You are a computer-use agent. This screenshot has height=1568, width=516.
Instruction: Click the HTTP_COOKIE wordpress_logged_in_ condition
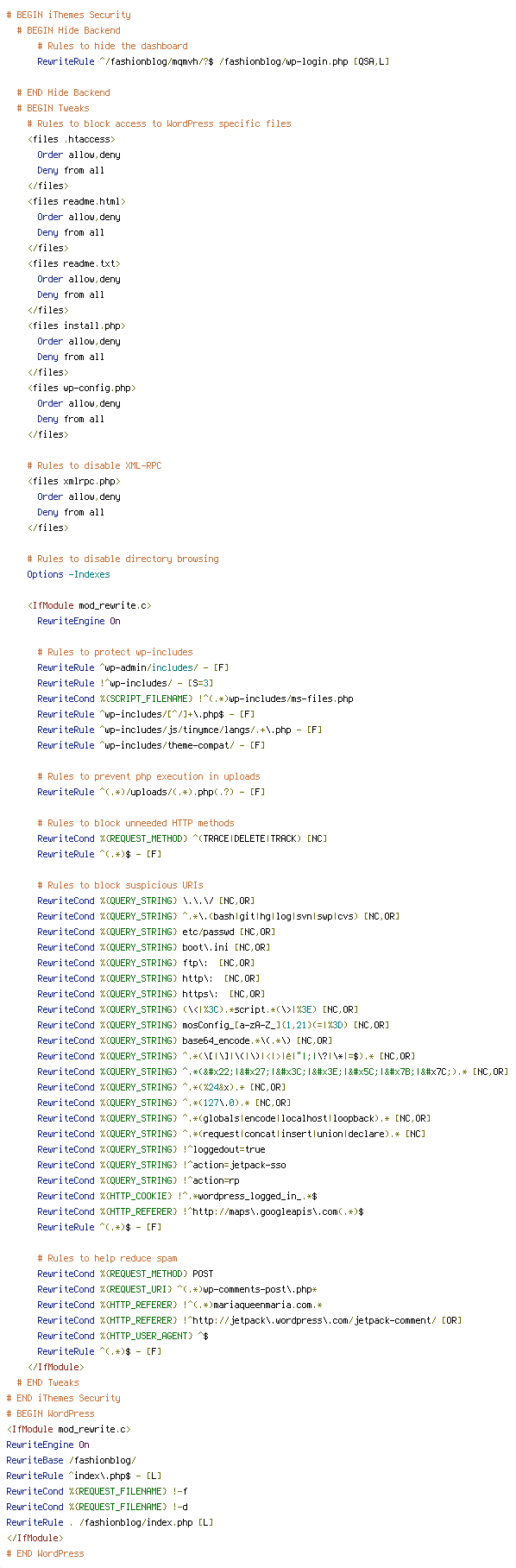177,1196
